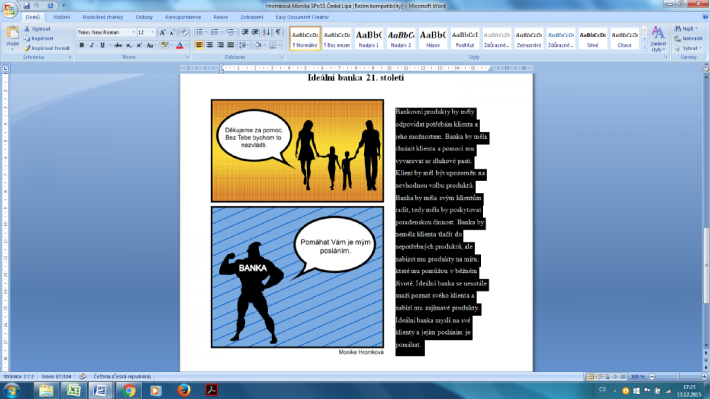Click the Office button
This screenshot has width=710, height=399.
[x=9, y=9]
